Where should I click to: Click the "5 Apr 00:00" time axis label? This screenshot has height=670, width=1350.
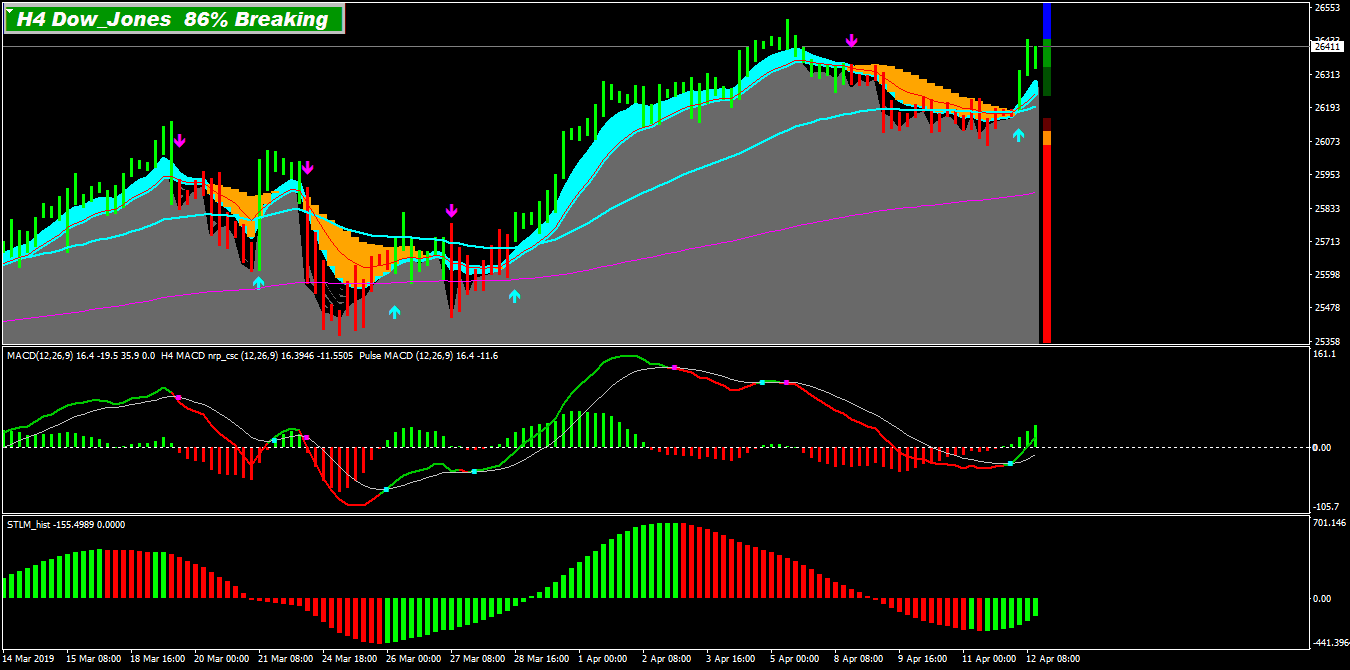795,659
